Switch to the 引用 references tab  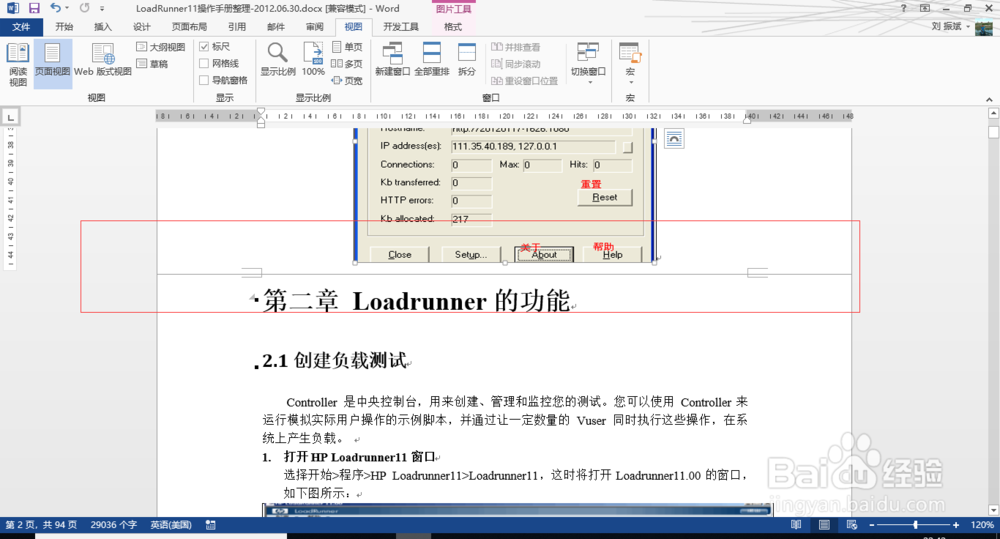click(x=237, y=27)
